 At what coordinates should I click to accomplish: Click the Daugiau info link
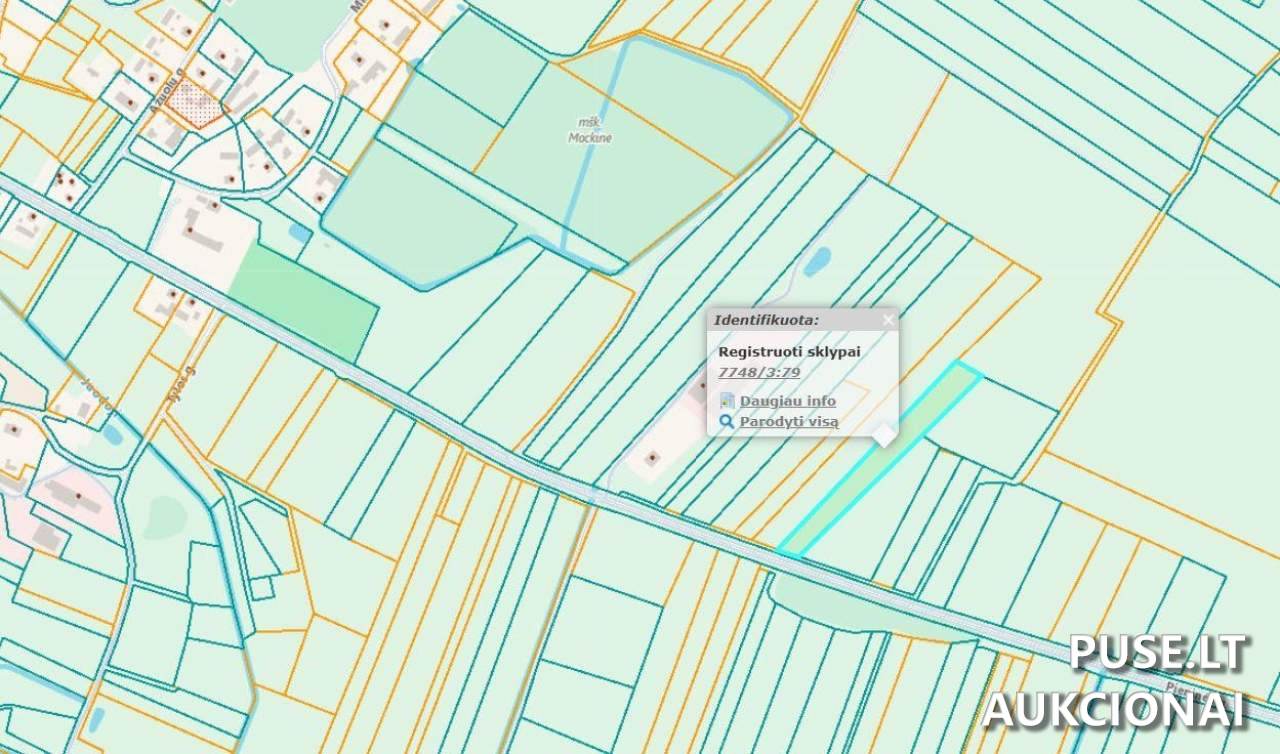(x=787, y=401)
